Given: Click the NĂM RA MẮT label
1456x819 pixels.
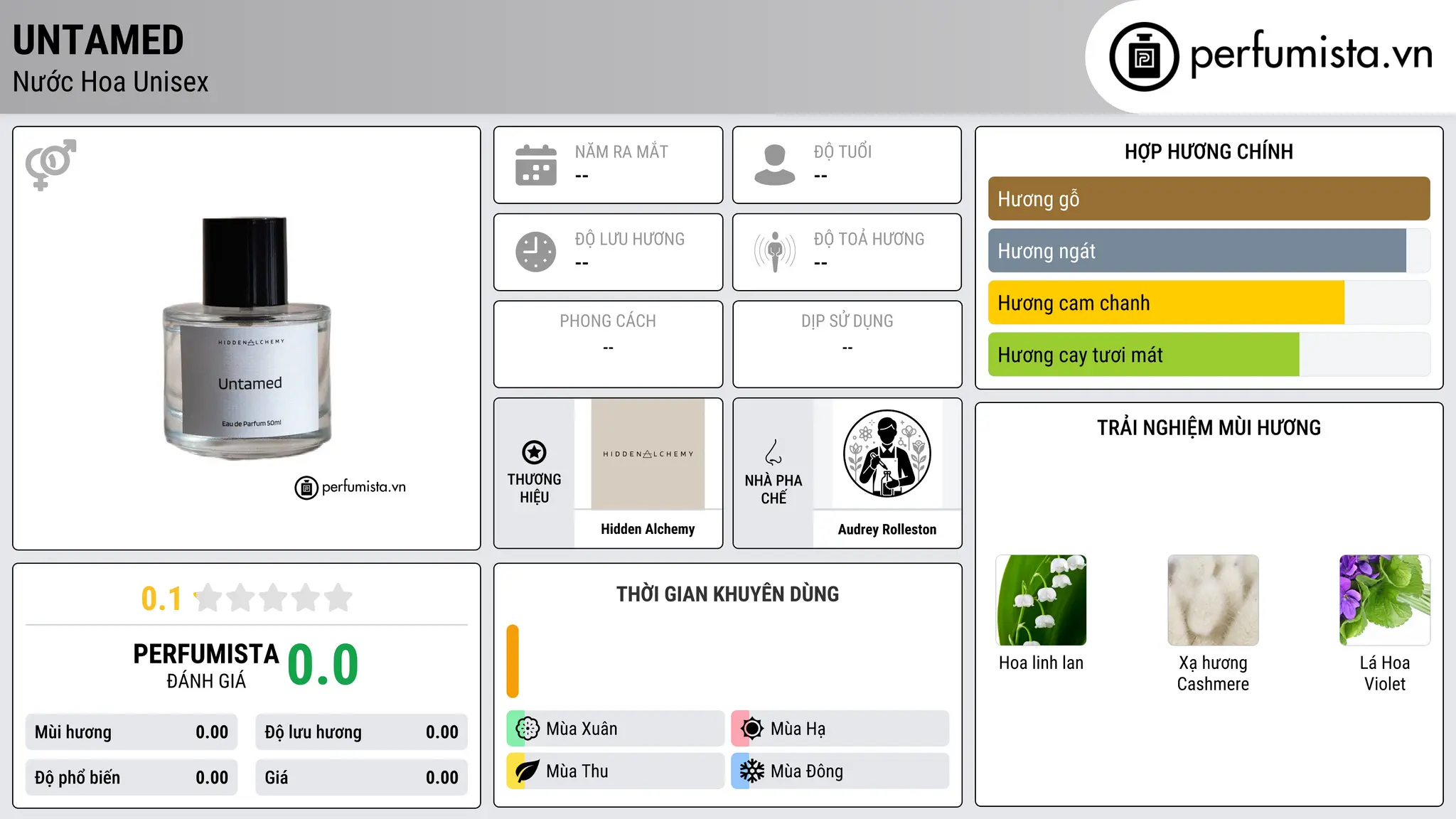Looking at the screenshot, I should 621,151.
